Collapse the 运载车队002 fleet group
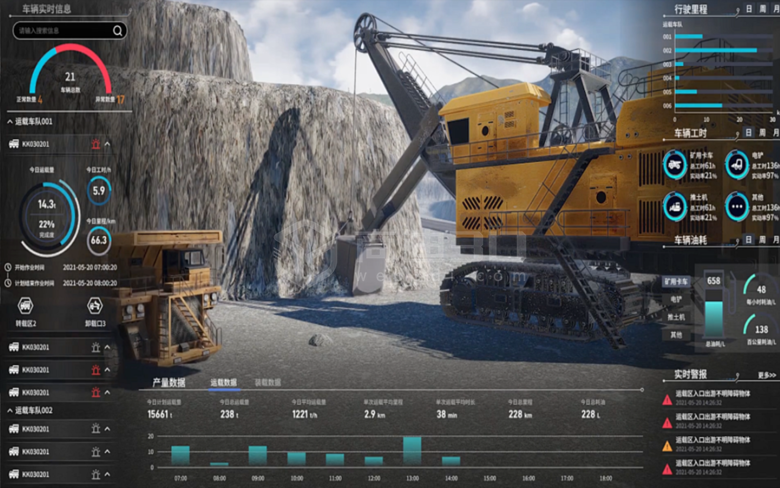Image resolution: width=780 pixels, height=488 pixels. click(x=10, y=410)
